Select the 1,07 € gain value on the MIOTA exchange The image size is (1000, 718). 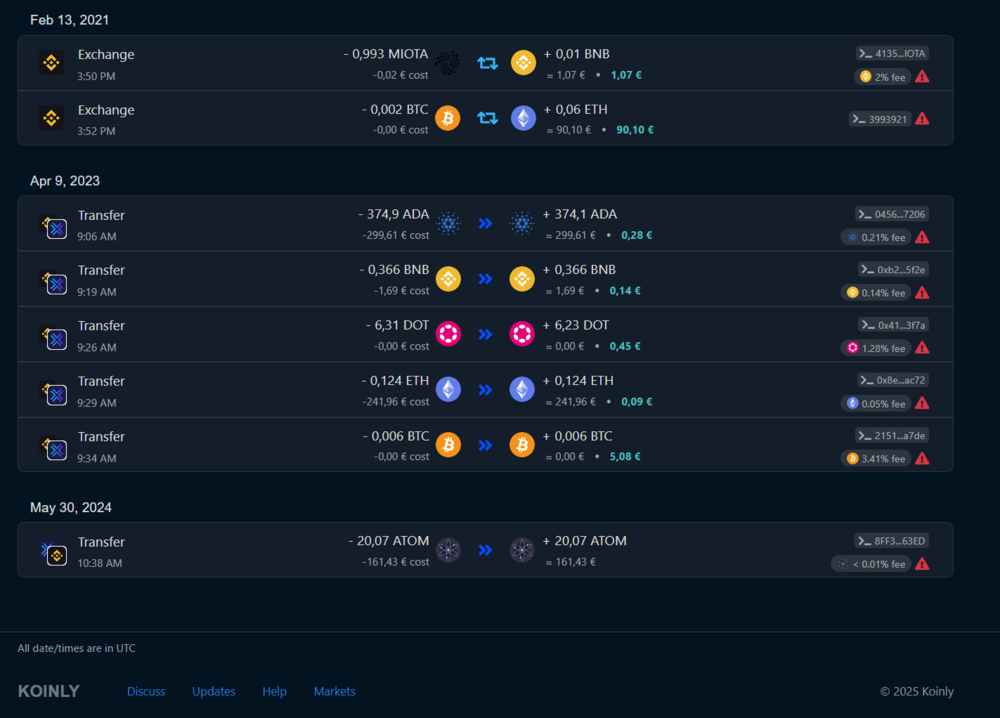coord(626,75)
